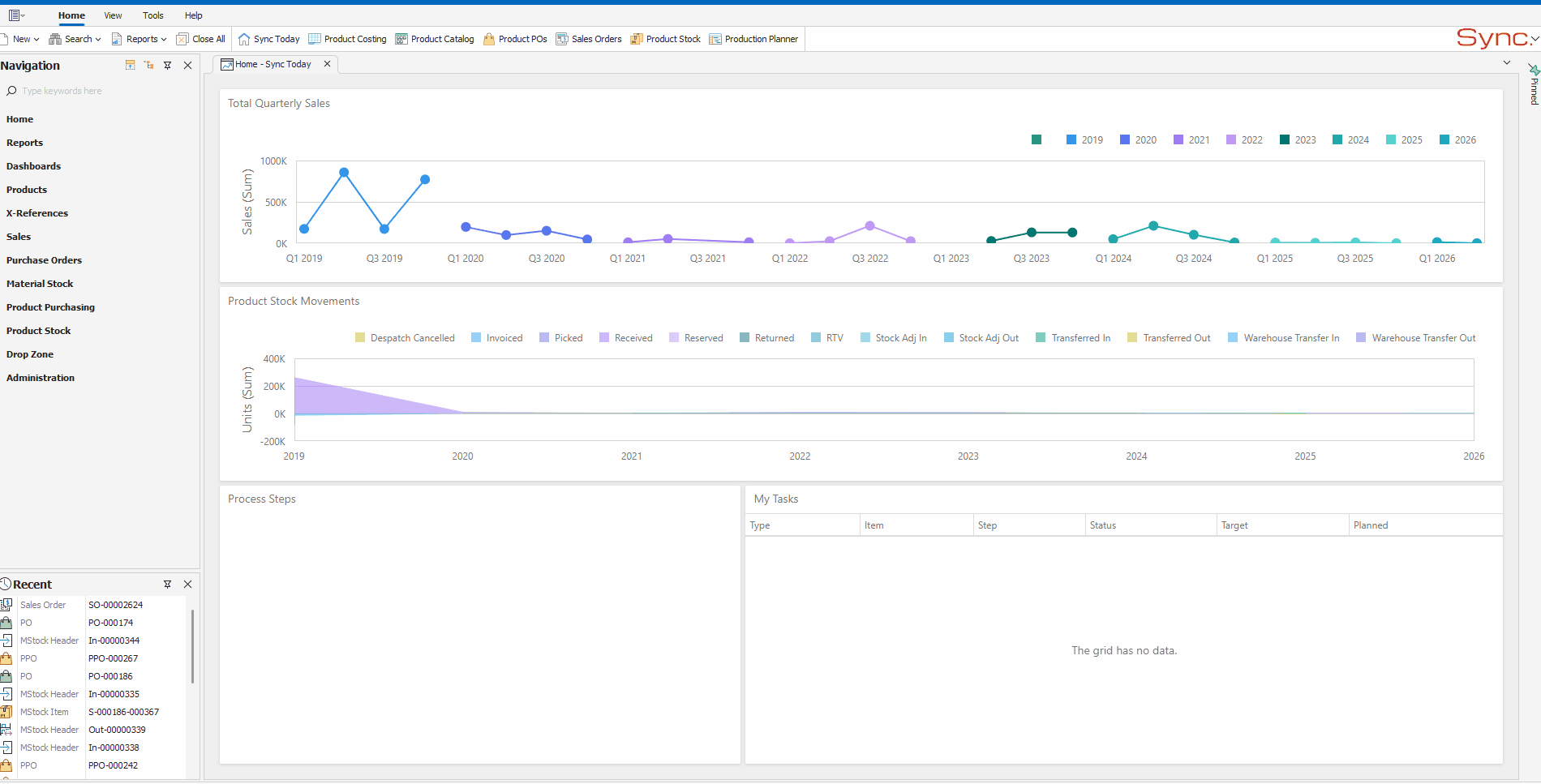Expand the Search dropdown menu
Viewport: 1541px width, 784px height.
coord(75,39)
